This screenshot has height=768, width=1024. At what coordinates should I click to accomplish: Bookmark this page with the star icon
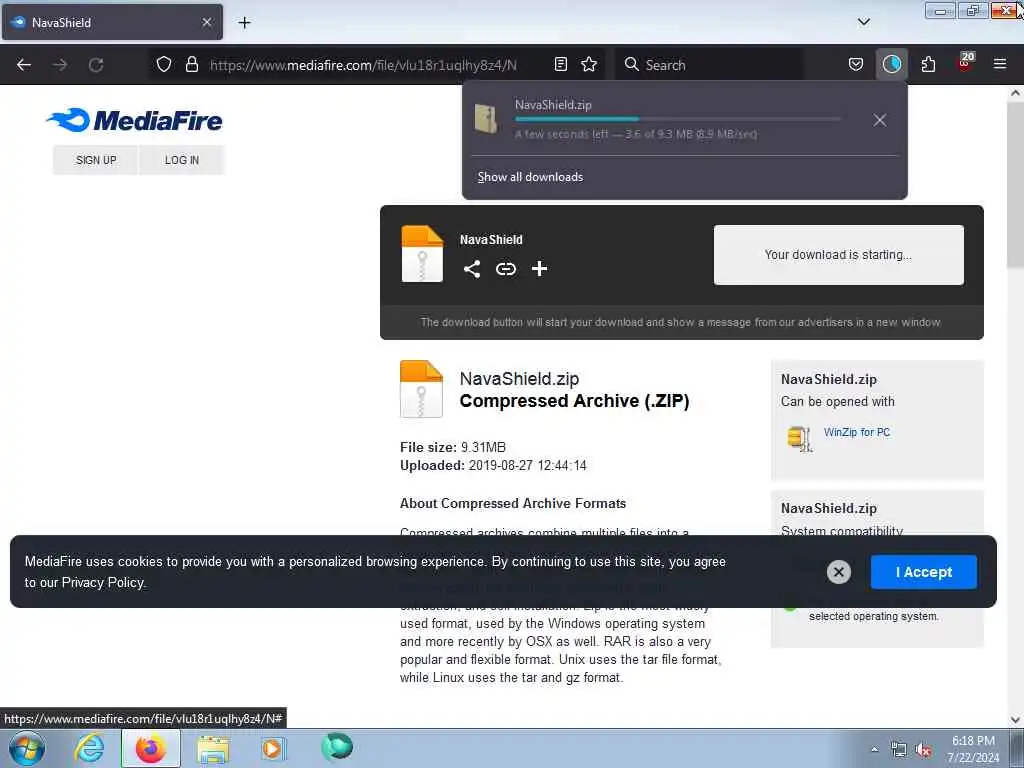(x=589, y=64)
